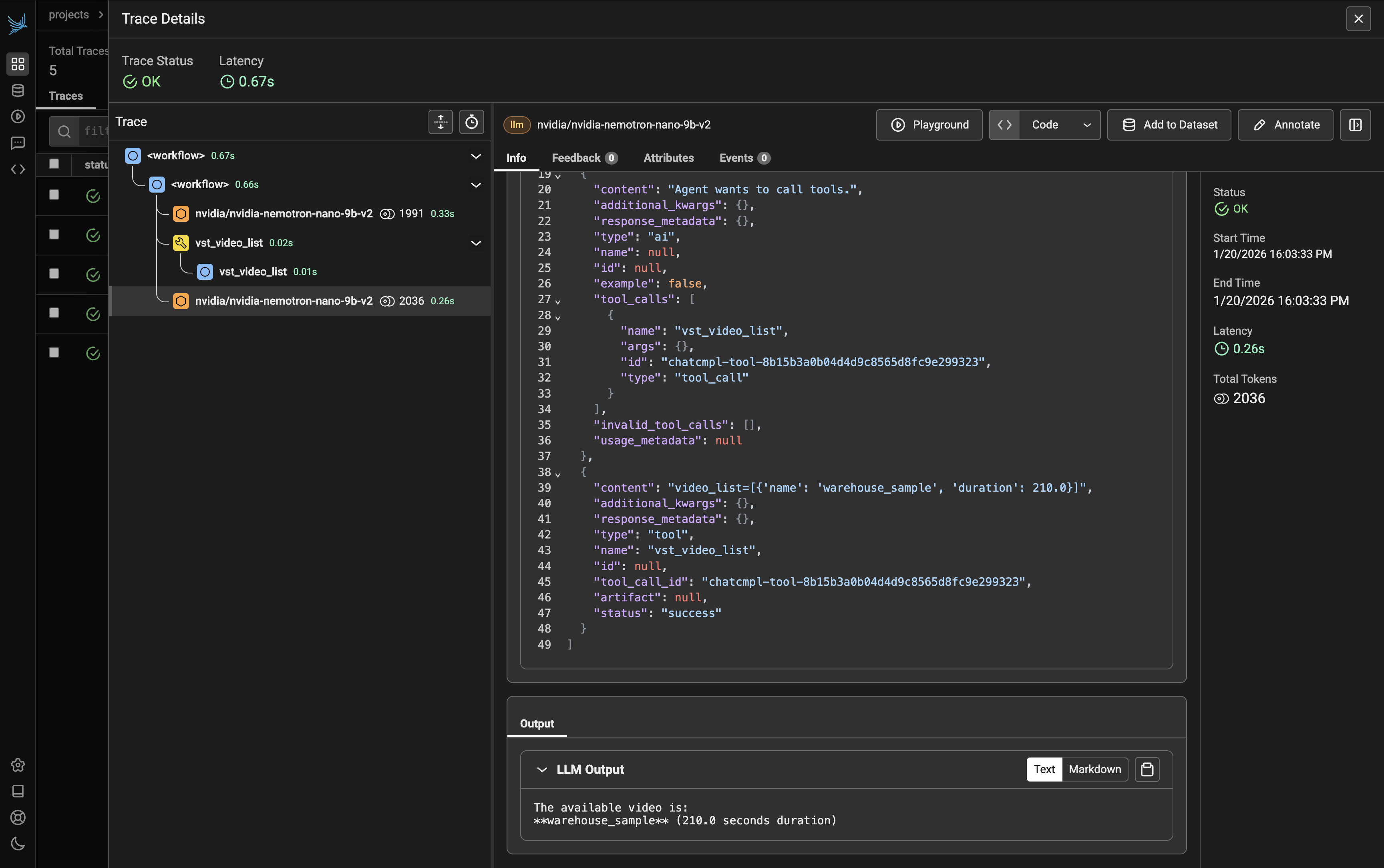
Task: Toggle dark mode with the moon icon
Action: 17,844
